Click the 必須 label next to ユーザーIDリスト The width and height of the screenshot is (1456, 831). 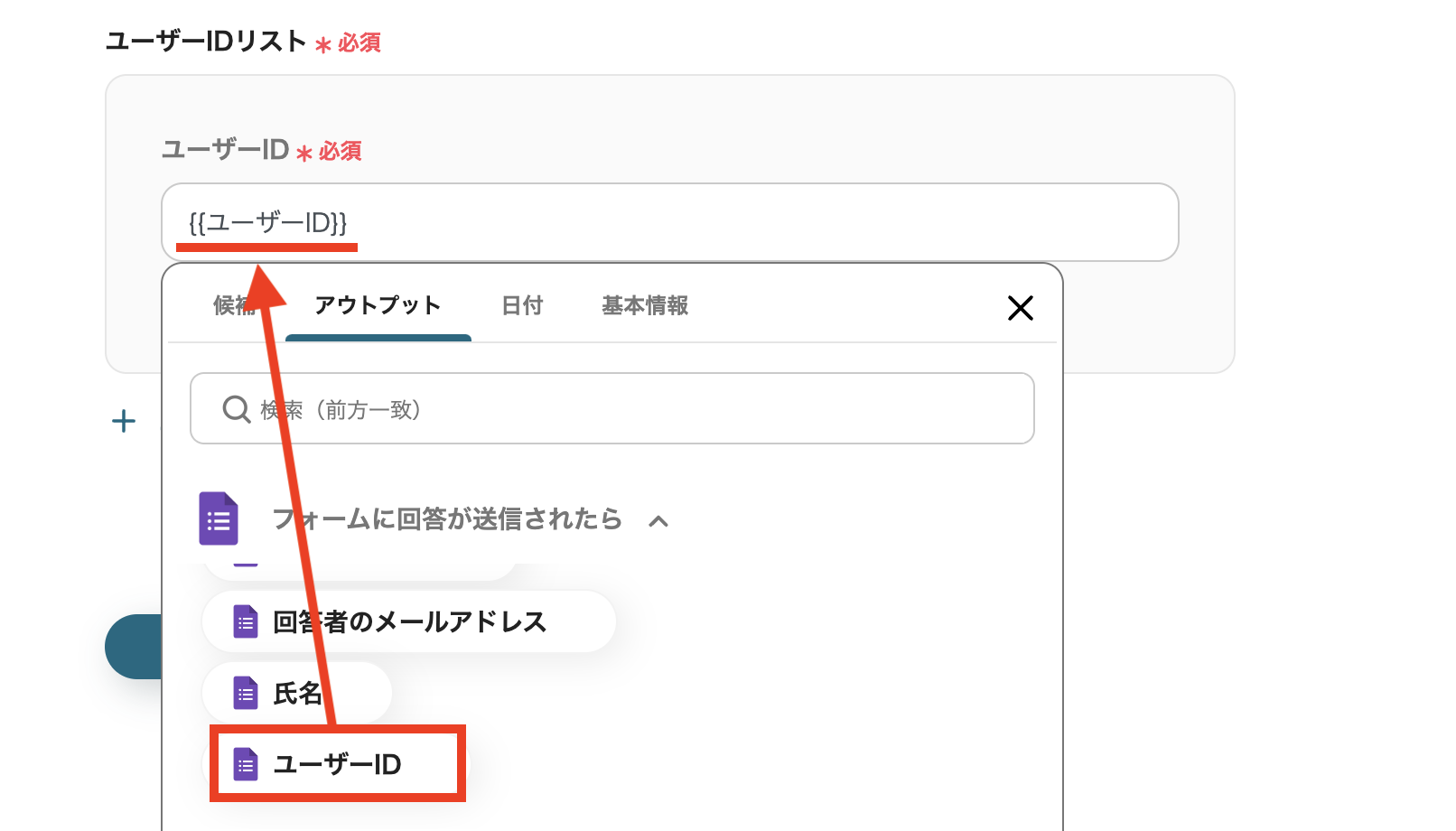[358, 42]
